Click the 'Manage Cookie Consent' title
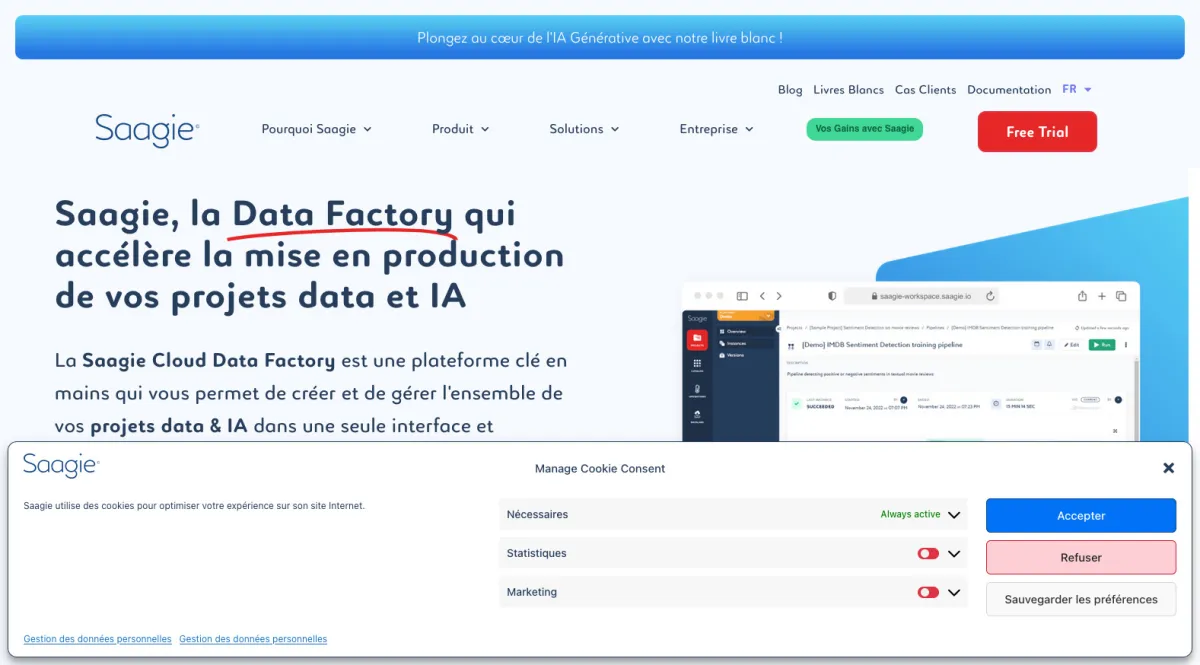The height and width of the screenshot is (665, 1200). pos(600,468)
